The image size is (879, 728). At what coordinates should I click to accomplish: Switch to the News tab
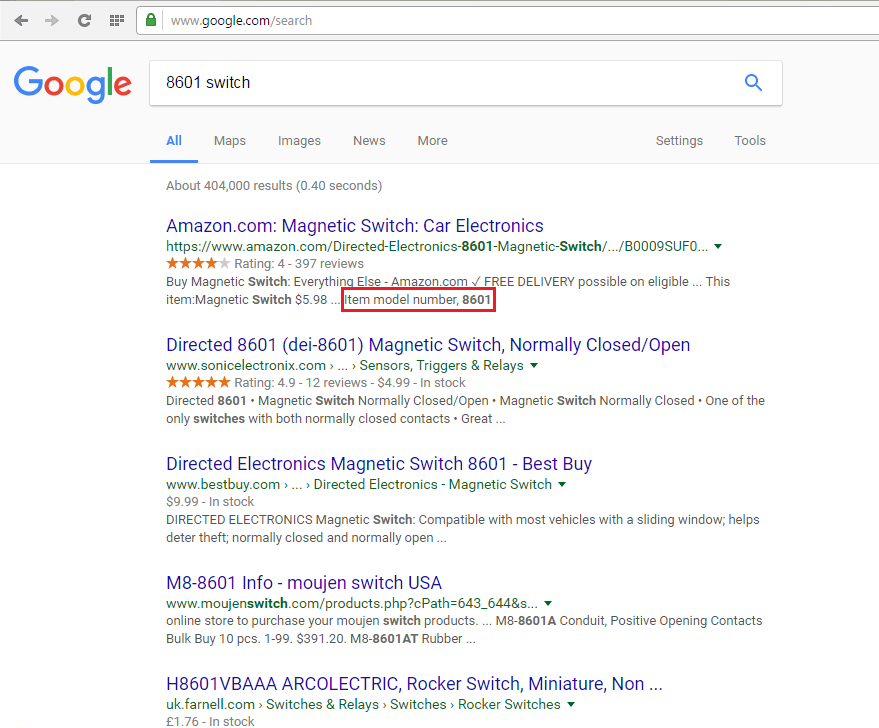click(369, 141)
